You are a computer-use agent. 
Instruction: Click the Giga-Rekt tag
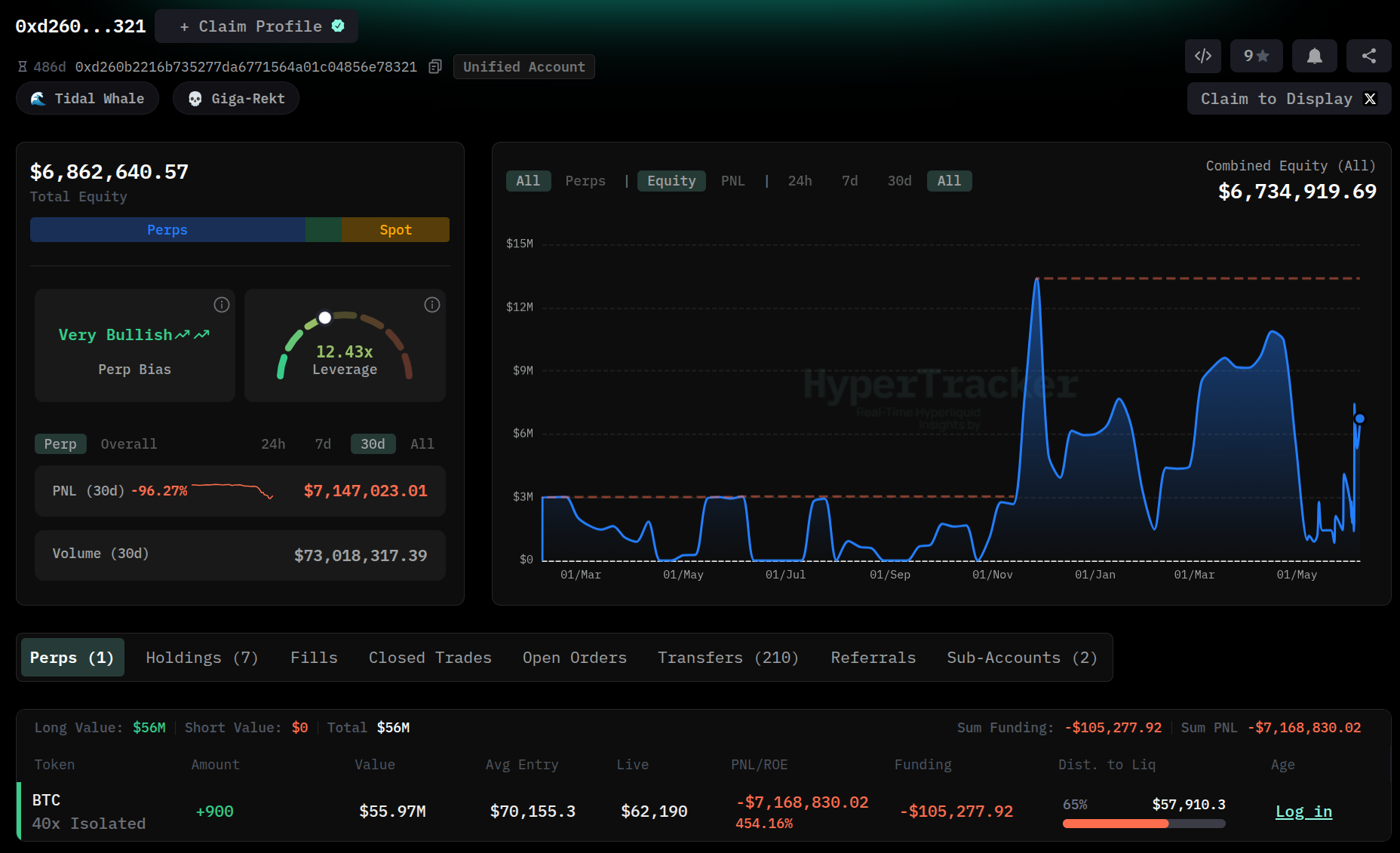(x=235, y=99)
